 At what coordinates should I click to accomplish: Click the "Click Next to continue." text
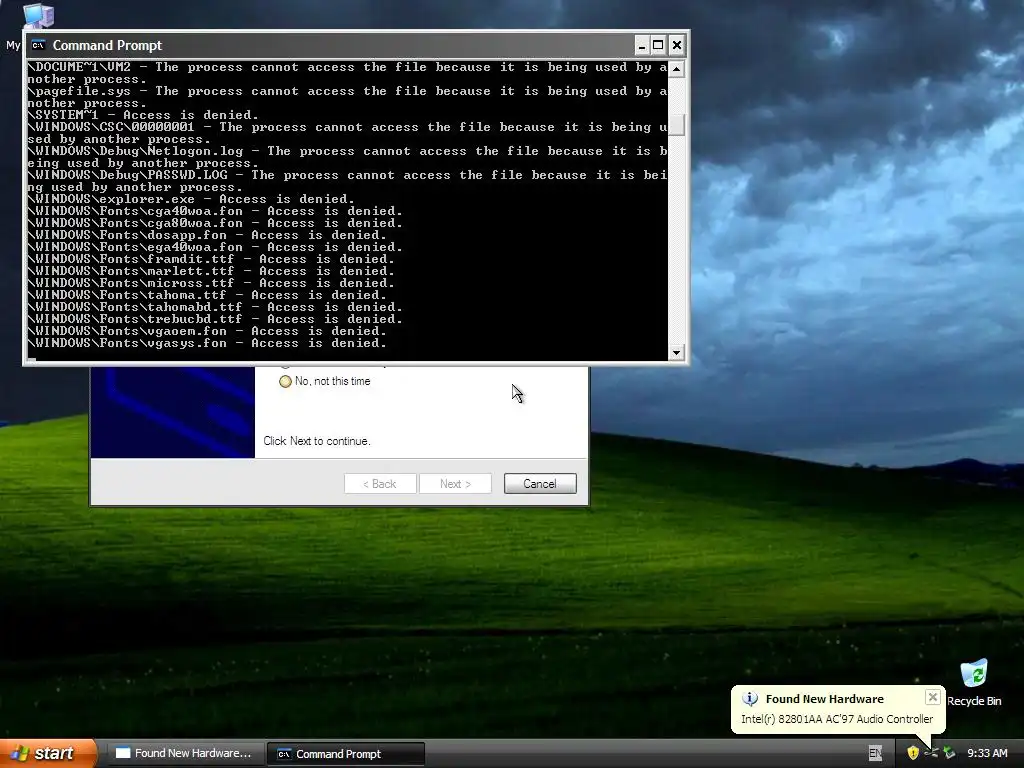click(317, 441)
